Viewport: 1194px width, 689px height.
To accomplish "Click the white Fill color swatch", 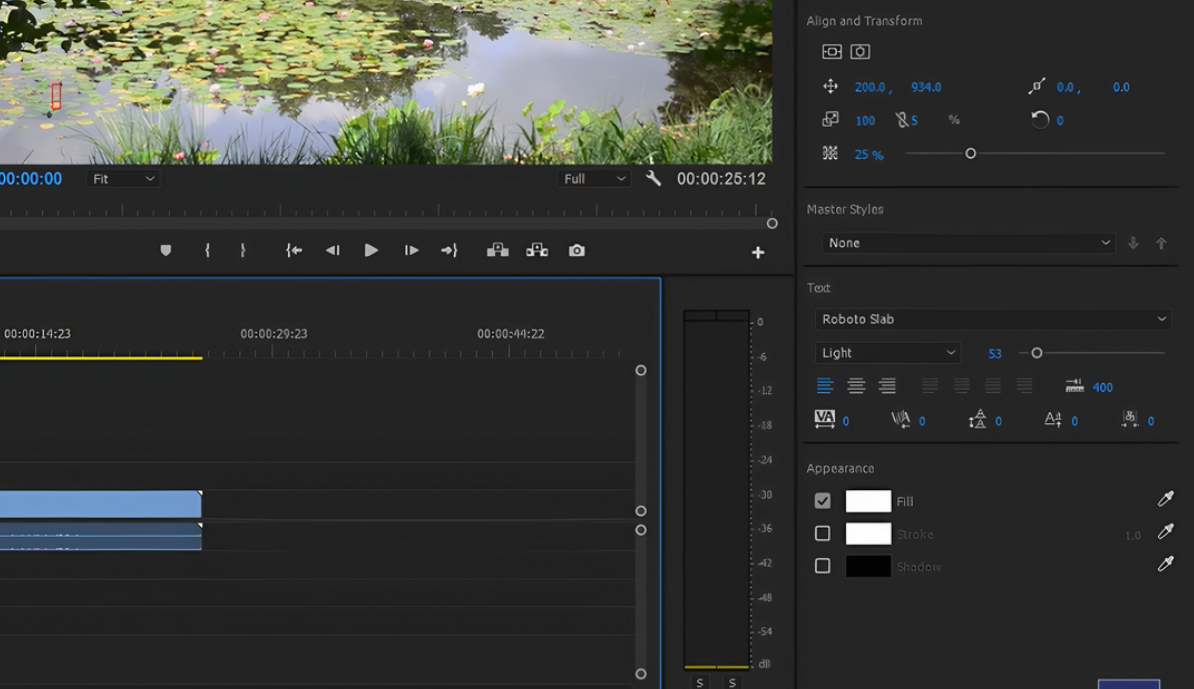I will [x=868, y=501].
